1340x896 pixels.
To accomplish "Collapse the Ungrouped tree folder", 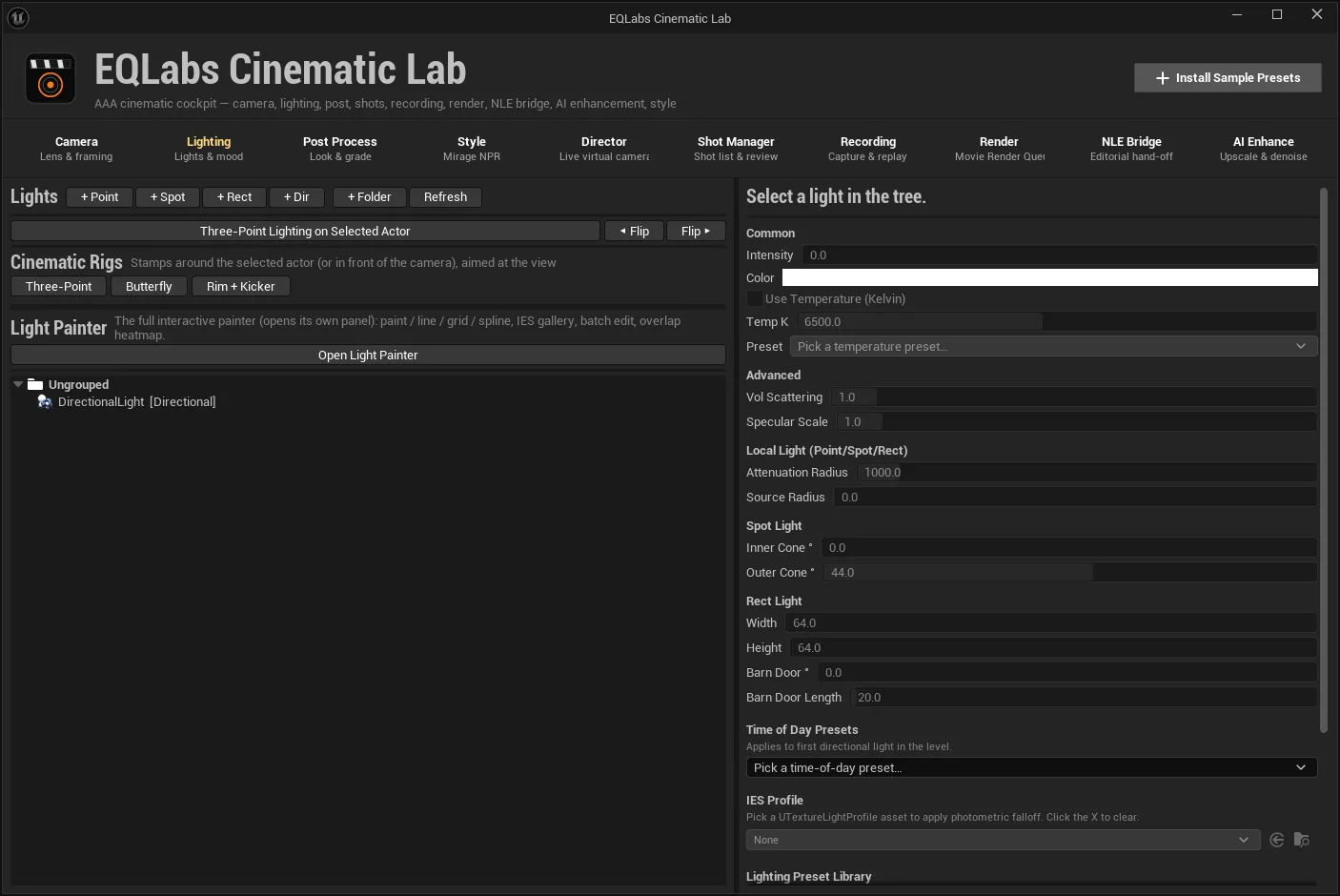I will (18, 384).
